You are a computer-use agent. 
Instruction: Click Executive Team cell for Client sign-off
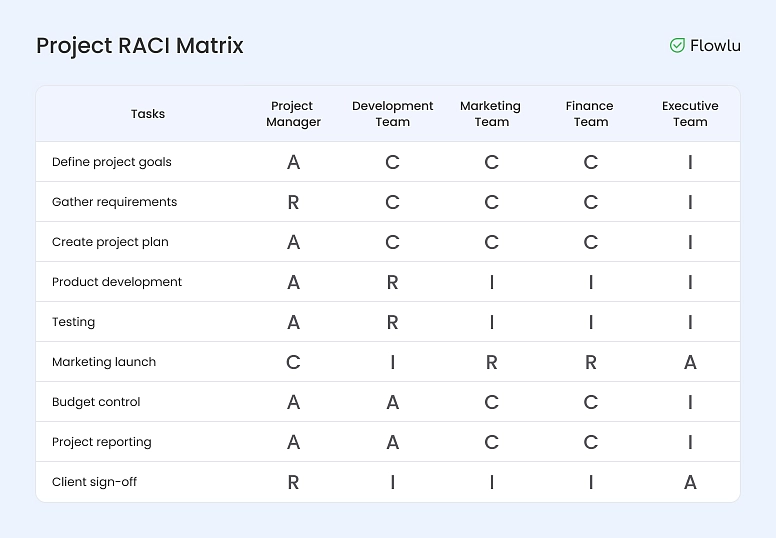[x=690, y=482]
